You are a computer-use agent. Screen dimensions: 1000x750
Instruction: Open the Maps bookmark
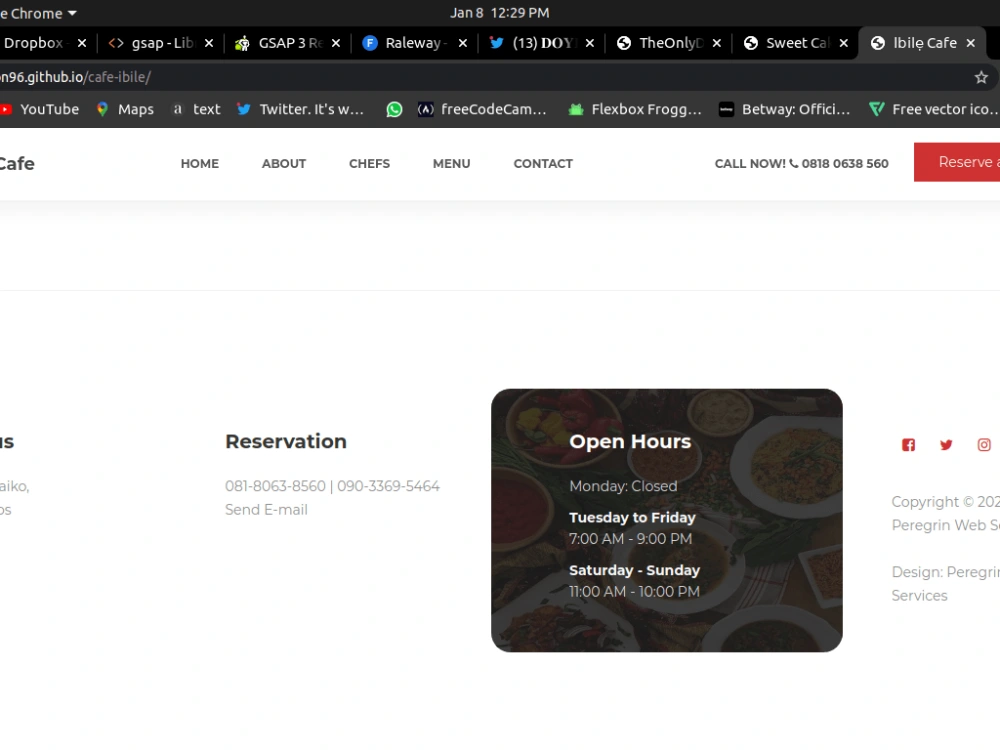[x=125, y=109]
